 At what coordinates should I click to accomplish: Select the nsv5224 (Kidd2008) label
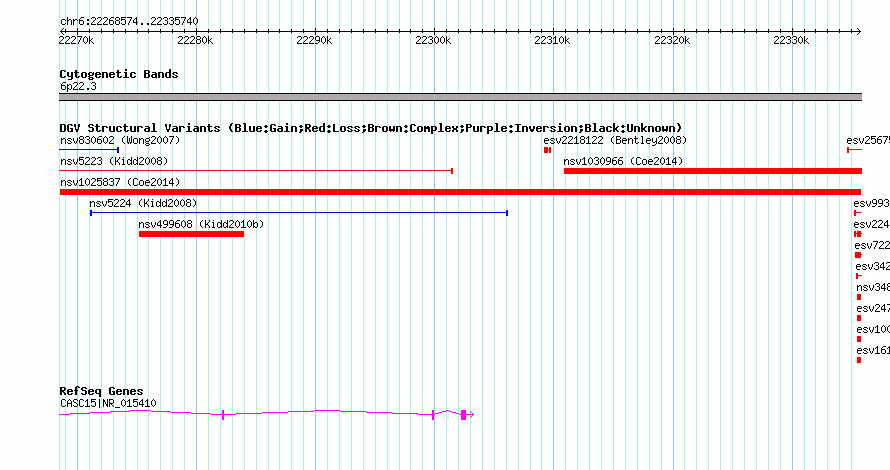tap(143, 203)
